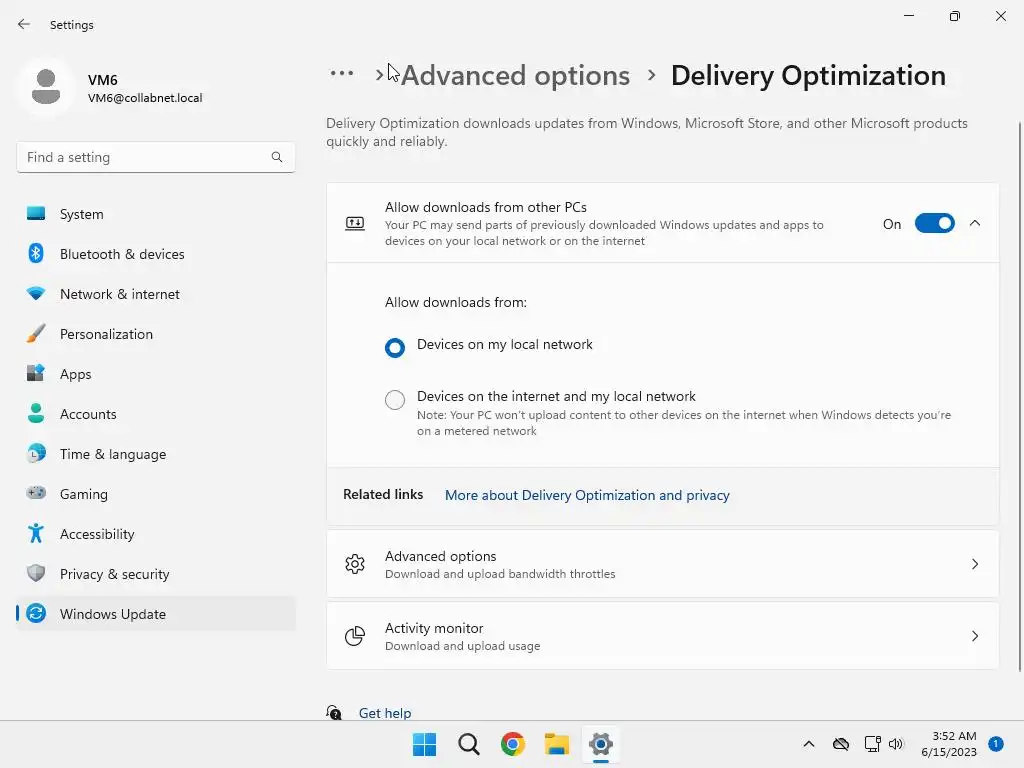Select Devices on my local network
Image resolution: width=1024 pixels, height=768 pixels.
395,347
